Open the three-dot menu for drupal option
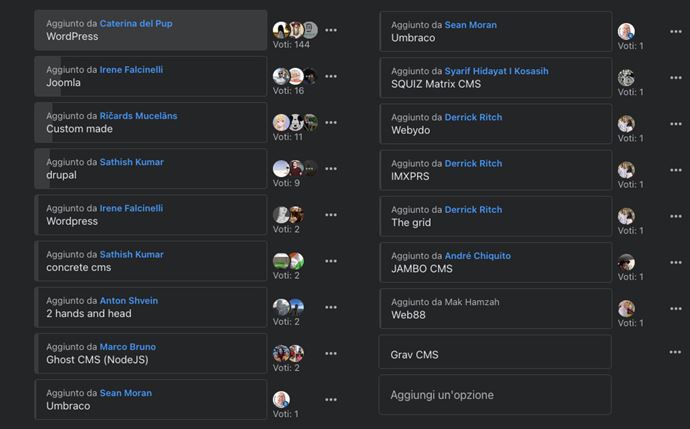Image resolution: width=690 pixels, height=429 pixels. pos(331,169)
